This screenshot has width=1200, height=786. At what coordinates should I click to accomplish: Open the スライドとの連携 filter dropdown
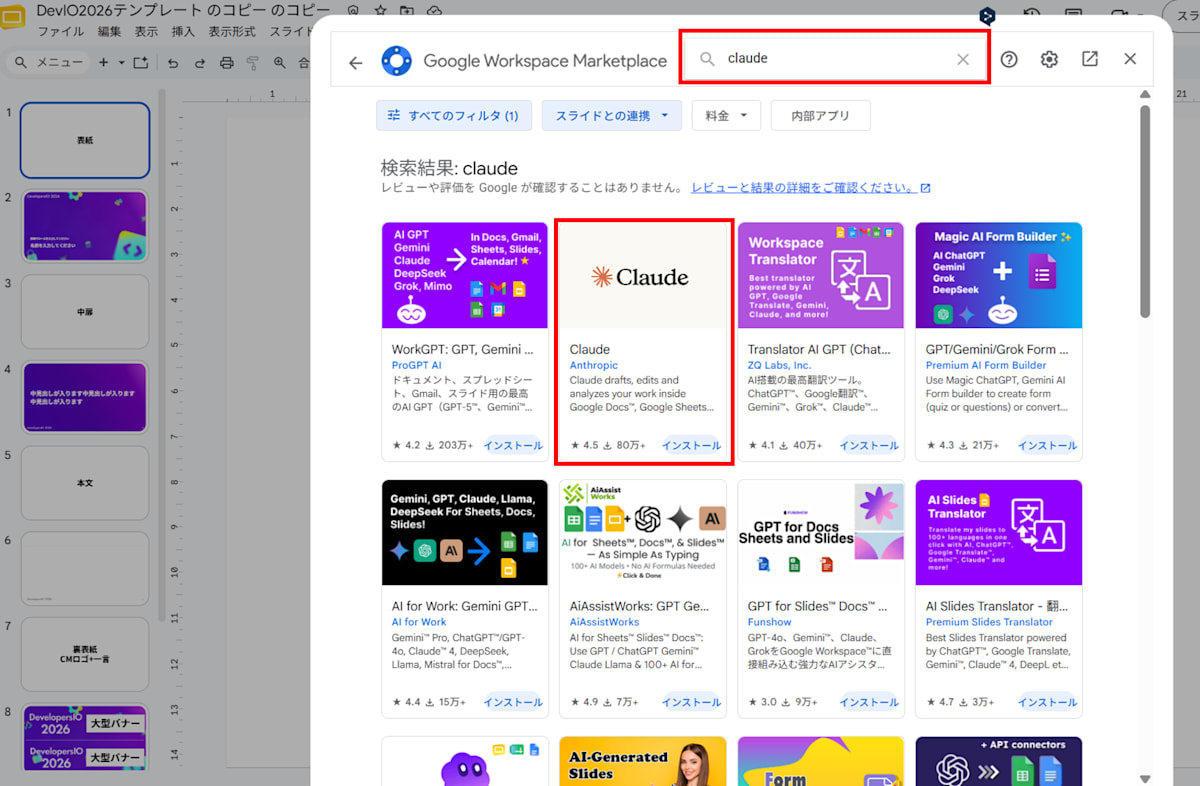pos(612,115)
